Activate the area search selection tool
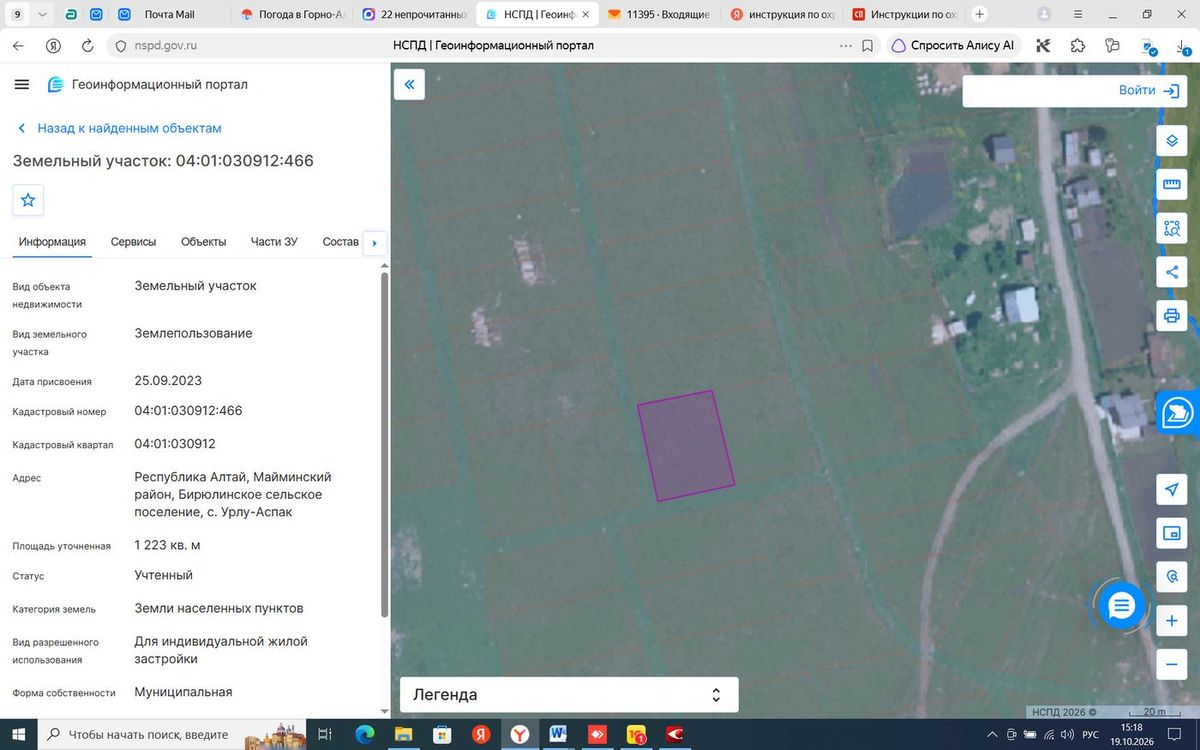The image size is (1200, 750). pos(1172,229)
